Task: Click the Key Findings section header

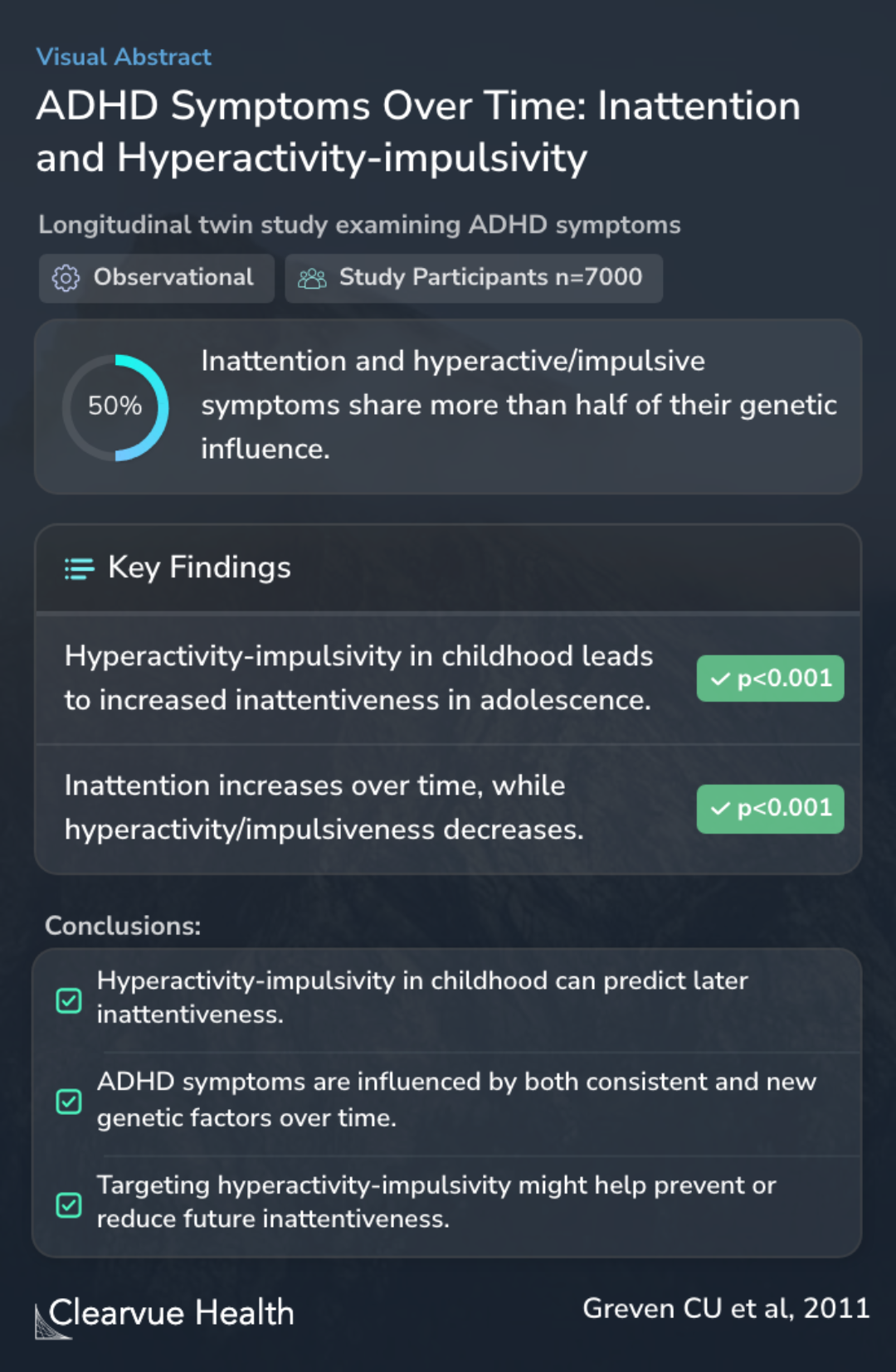Action: point(199,568)
